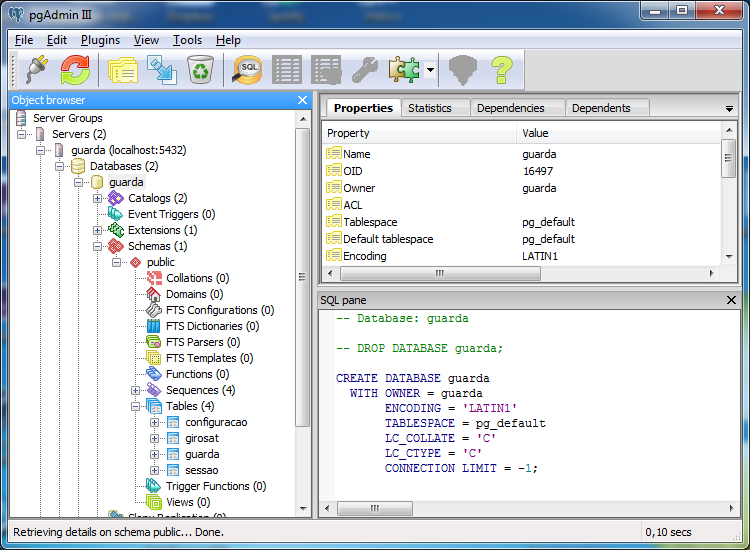Click the Views (0) green icon
The height and width of the screenshot is (550, 750).
[154, 502]
